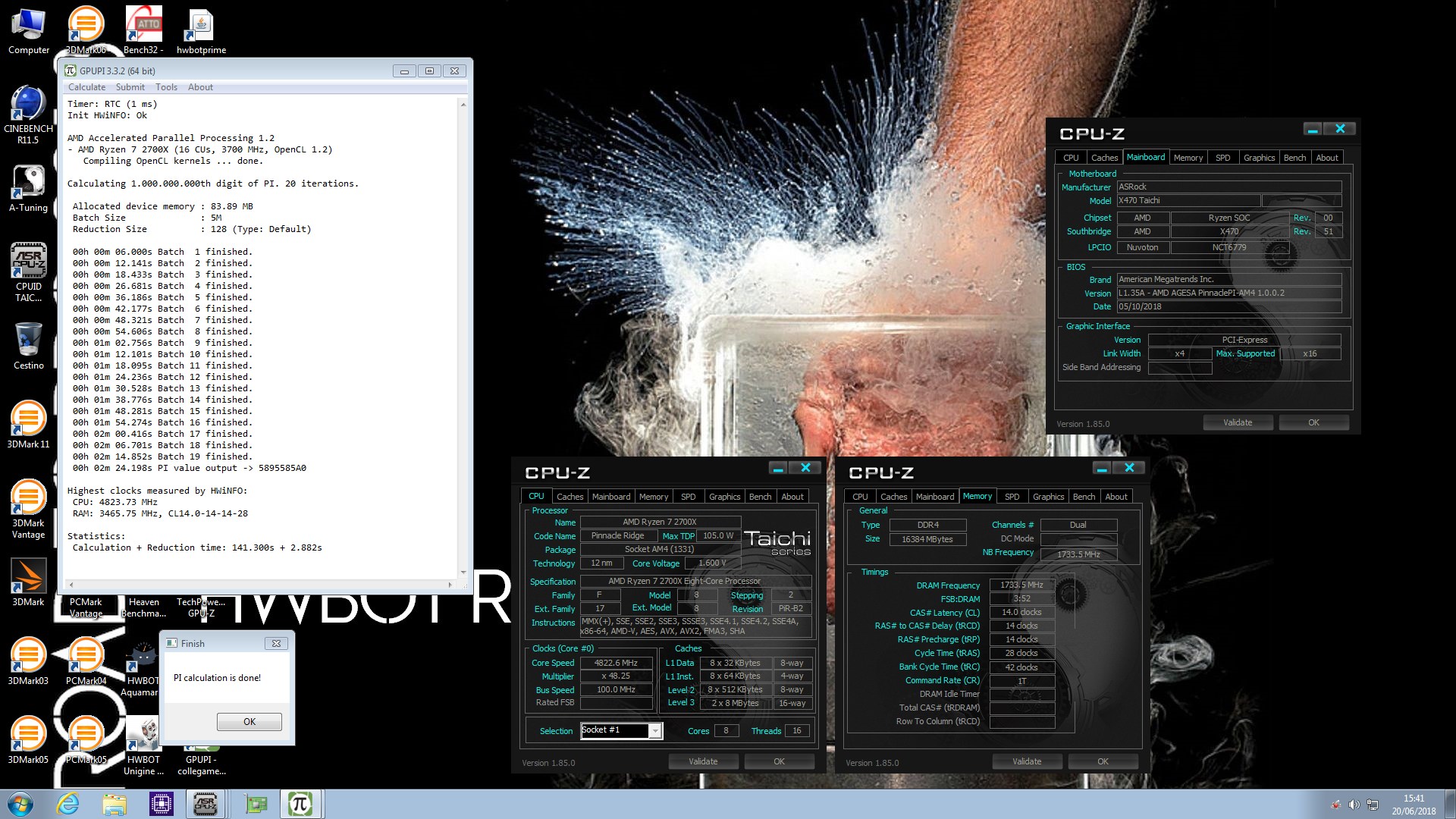Image resolution: width=1456 pixels, height=819 pixels.
Task: Open the 3DMark06 desktop shortcut
Action: pyautogui.click(x=86, y=32)
